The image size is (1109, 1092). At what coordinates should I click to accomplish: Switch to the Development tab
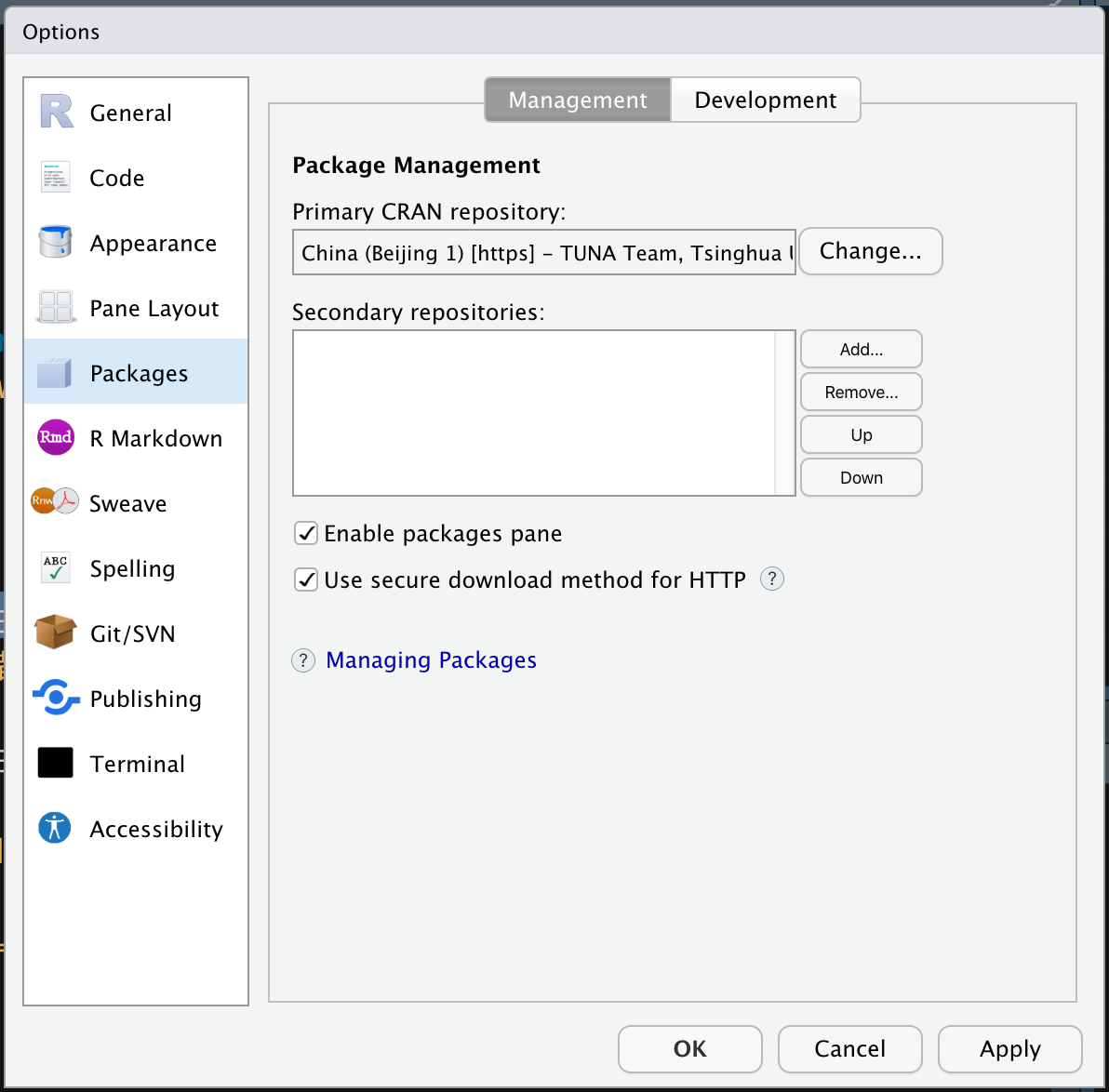pos(765,100)
